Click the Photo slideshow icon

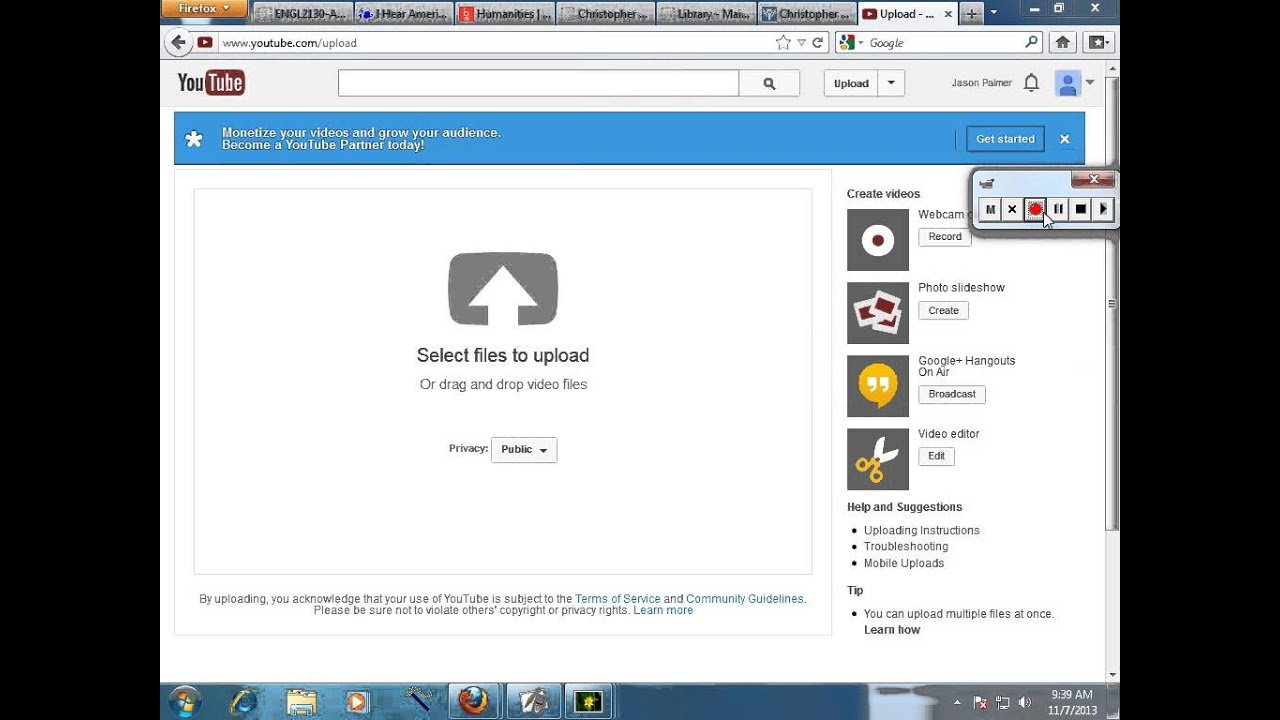(878, 313)
